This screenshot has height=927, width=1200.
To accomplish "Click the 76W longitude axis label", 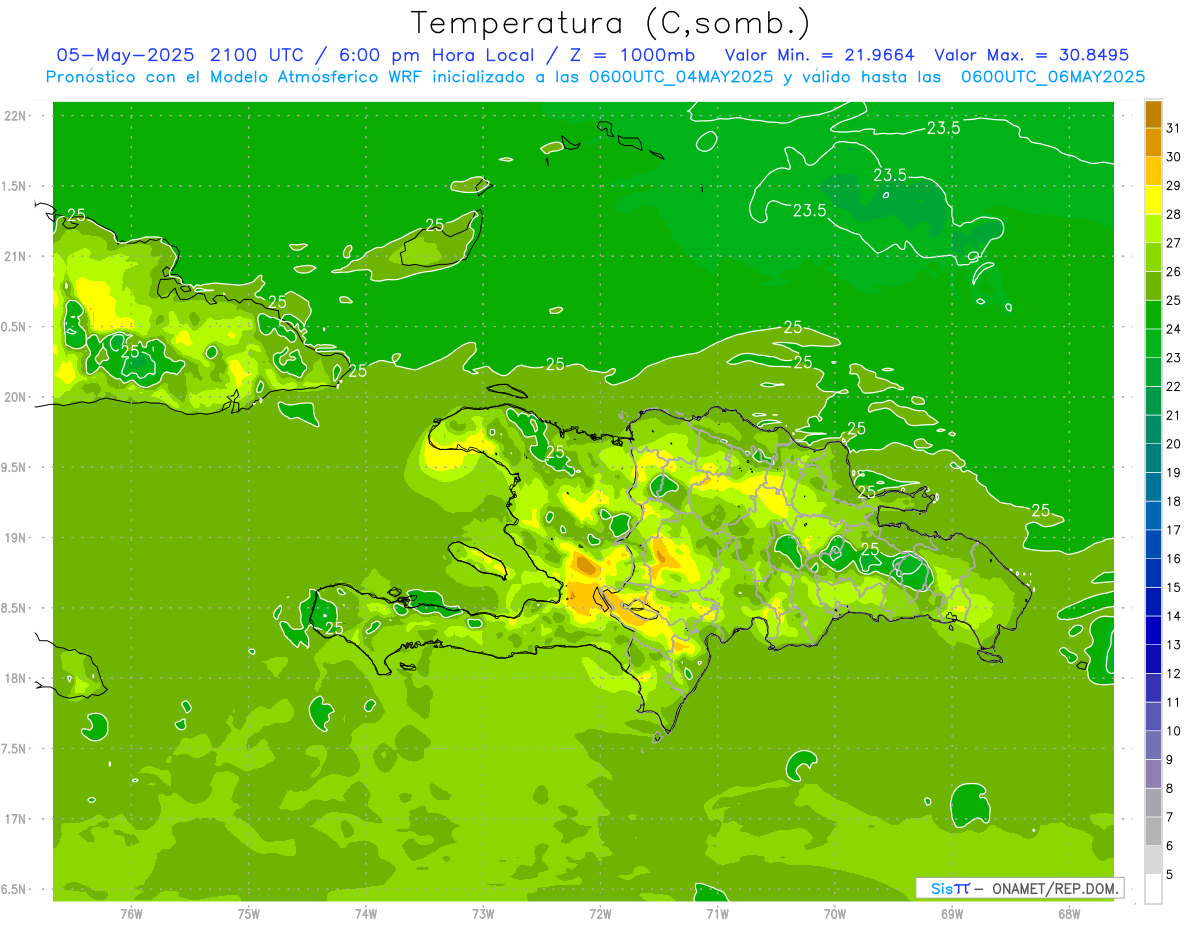I will pyautogui.click(x=131, y=914).
